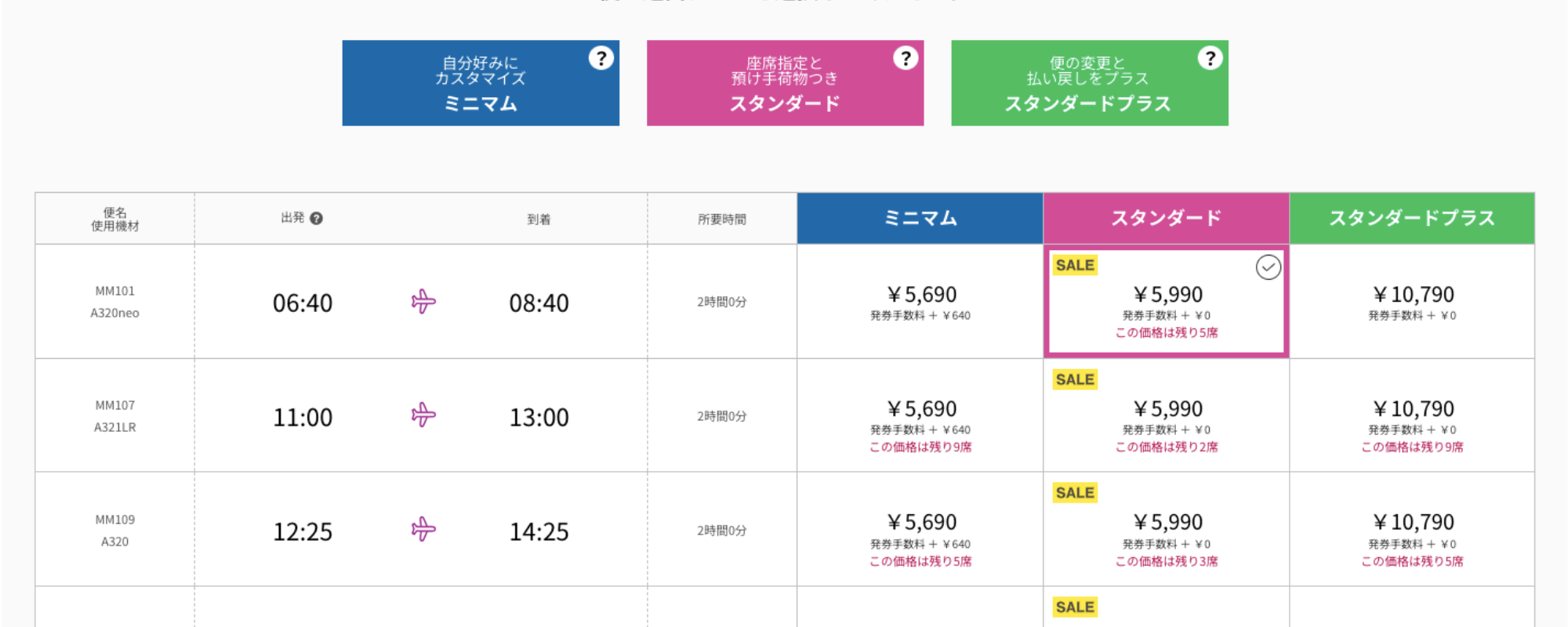The image size is (1568, 627).
Task: Click SALE badge on MM109 スタンダード fare
Action: (x=1075, y=493)
